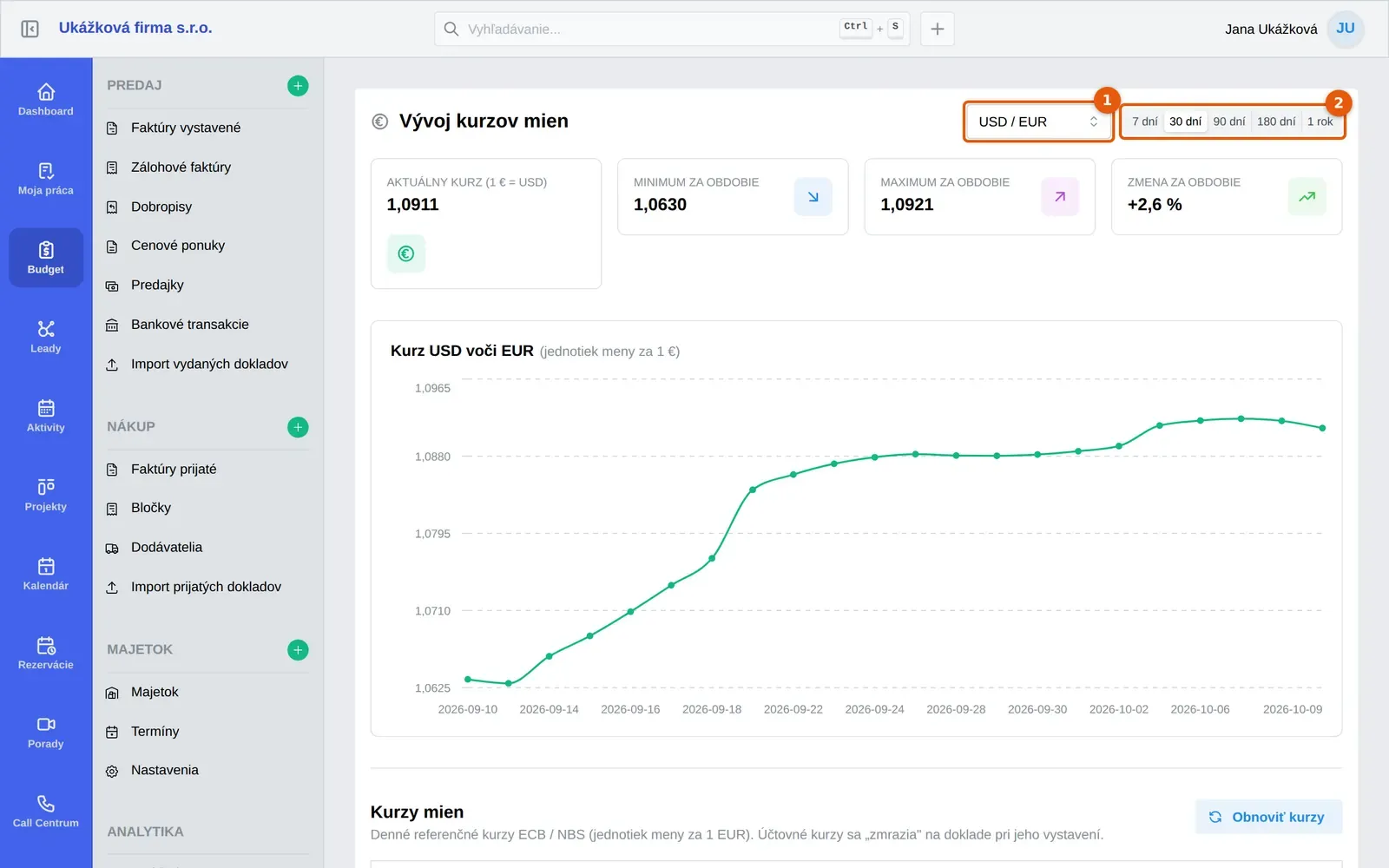Add new item in MAJETOK section
This screenshot has height=868, width=1389.
[298, 650]
